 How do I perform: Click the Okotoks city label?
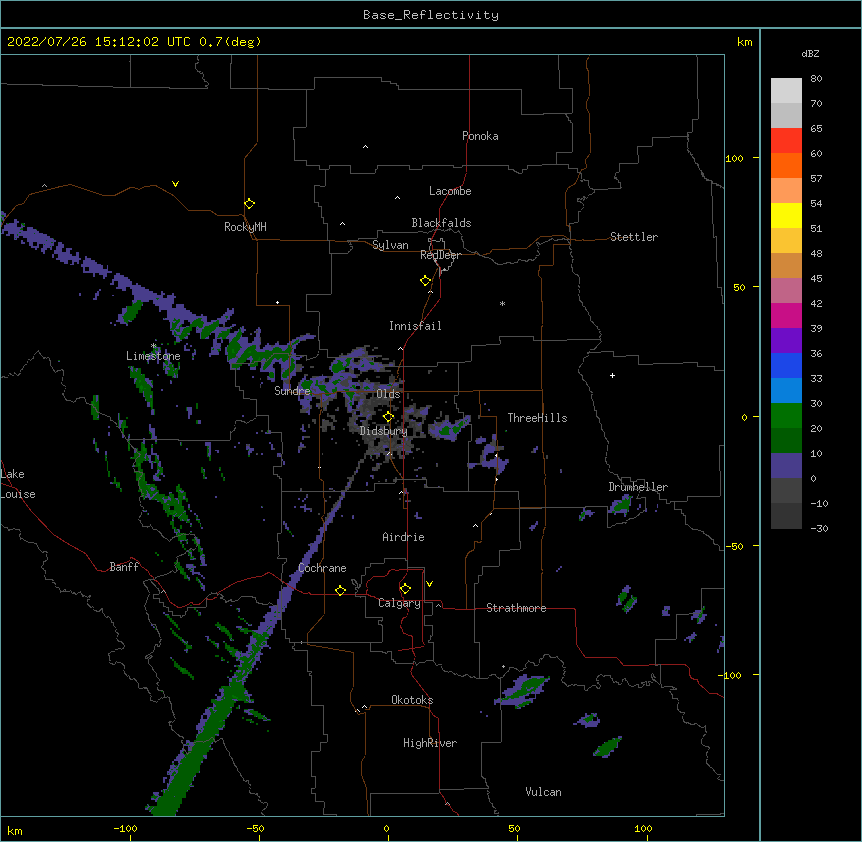pos(412,700)
